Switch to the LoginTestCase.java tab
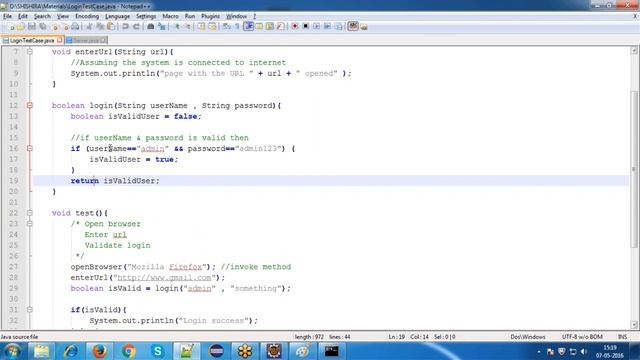Viewport: 640px width, 360px height. click(x=32, y=40)
